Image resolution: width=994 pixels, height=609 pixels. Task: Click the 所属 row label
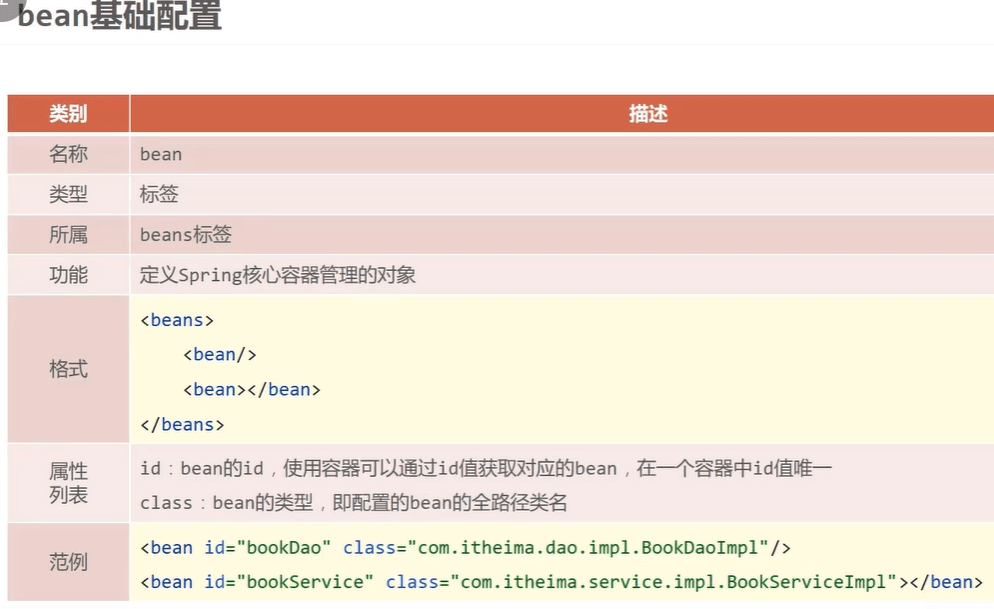[68, 234]
